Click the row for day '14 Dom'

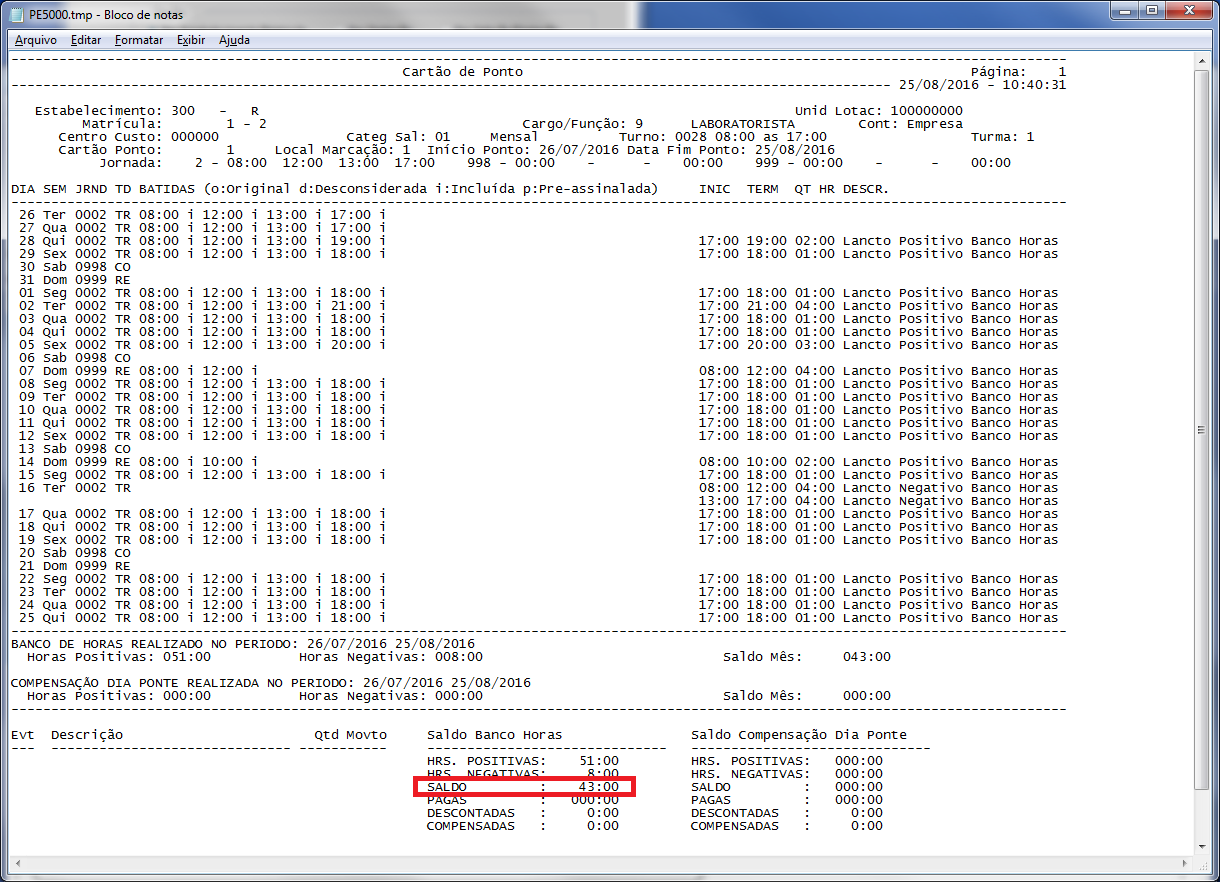(x=538, y=462)
